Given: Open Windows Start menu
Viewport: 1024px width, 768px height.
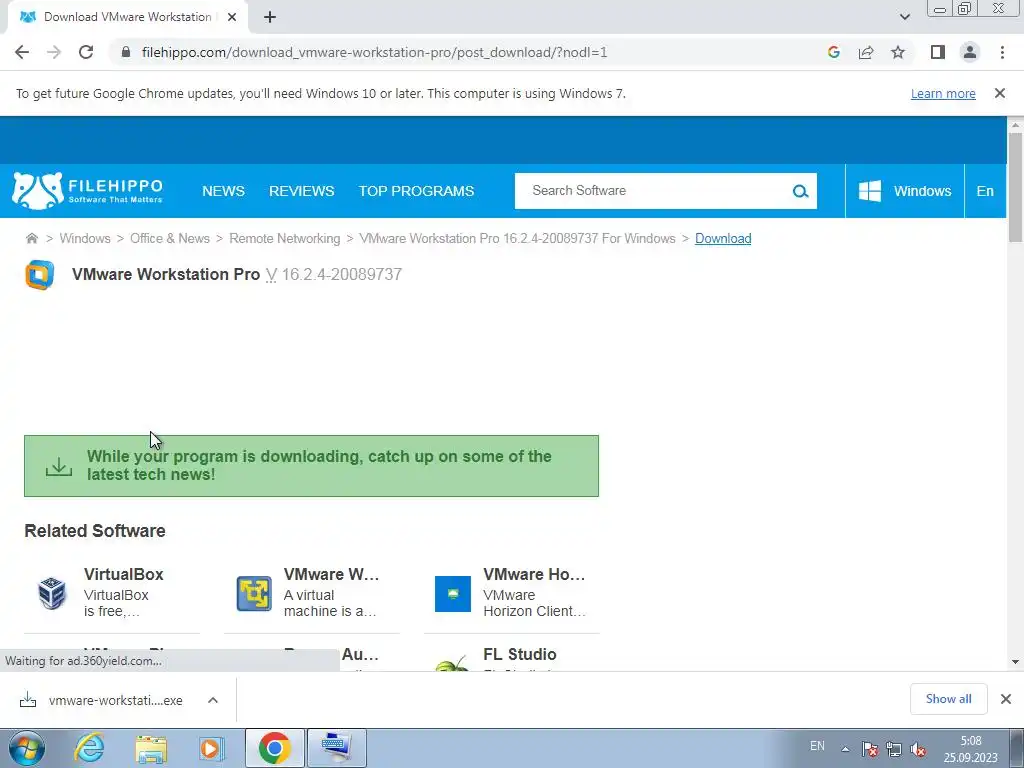Looking at the screenshot, I should [26, 748].
